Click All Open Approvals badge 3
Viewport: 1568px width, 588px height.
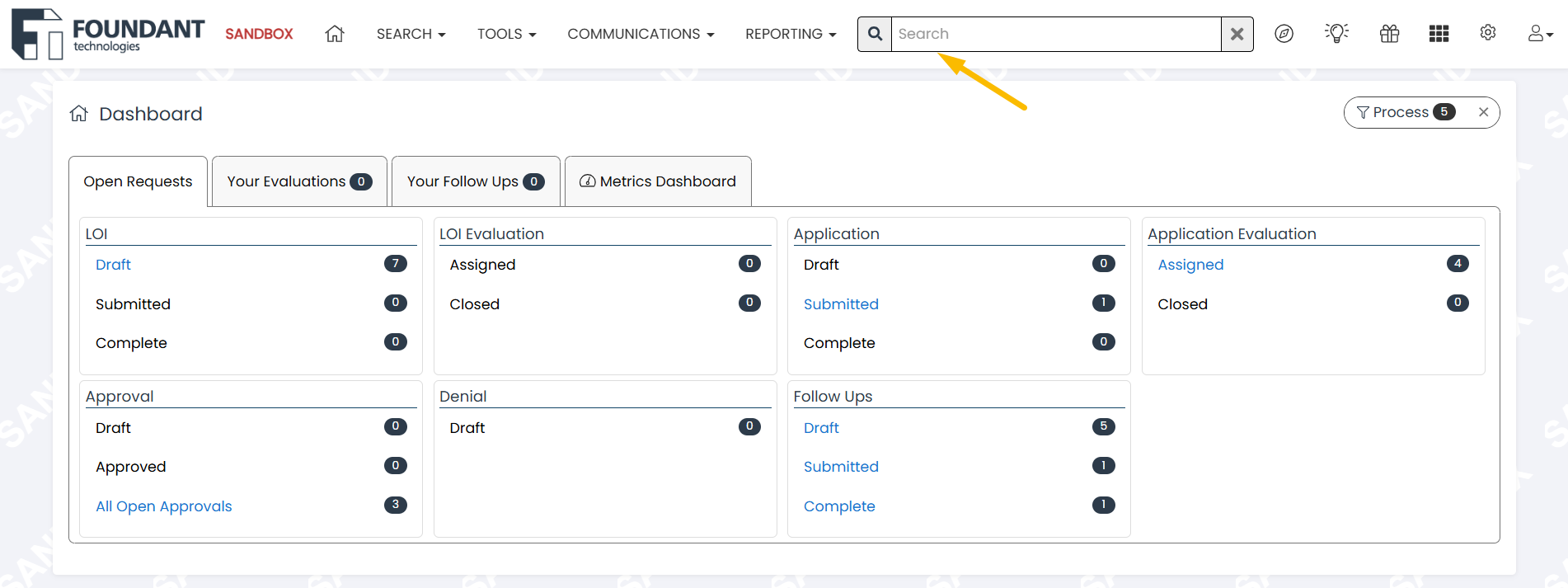coord(396,505)
